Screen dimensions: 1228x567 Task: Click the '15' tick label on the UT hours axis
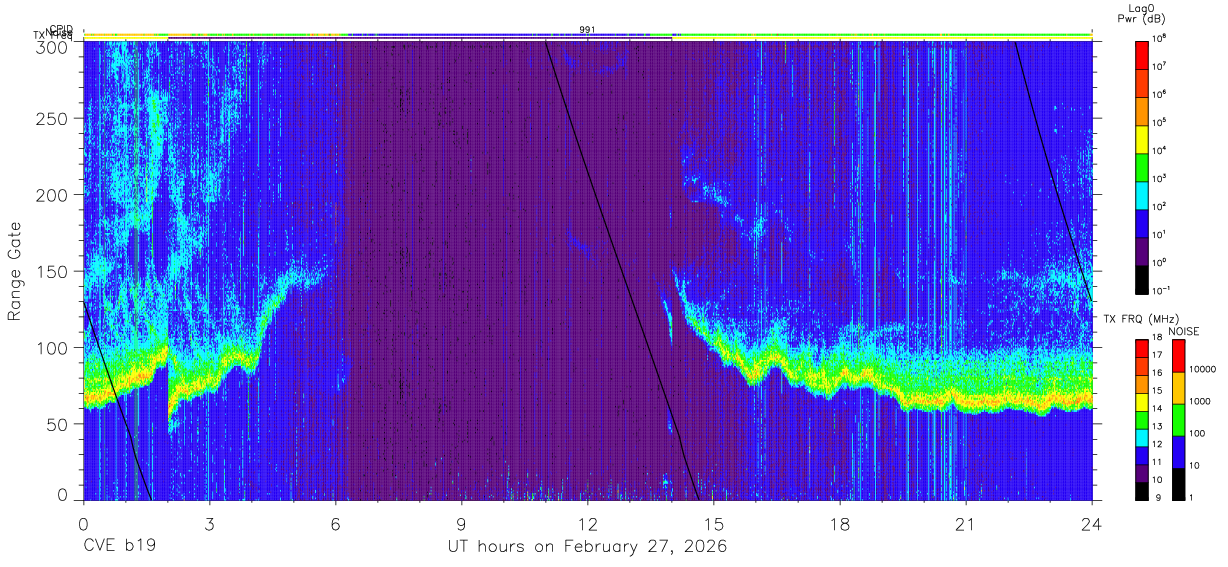(x=714, y=524)
